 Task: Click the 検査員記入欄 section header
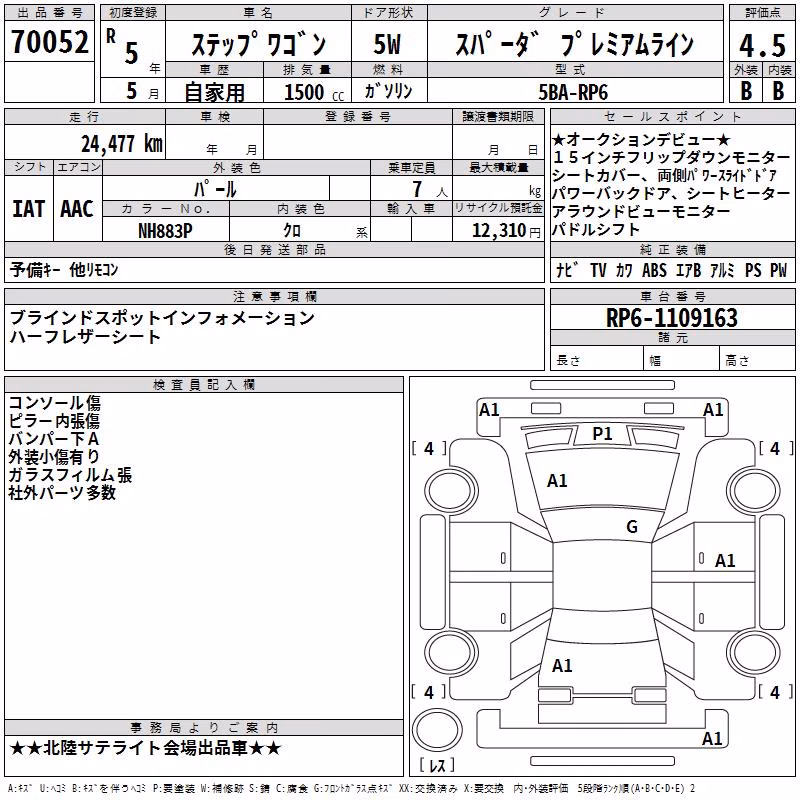click(204, 385)
